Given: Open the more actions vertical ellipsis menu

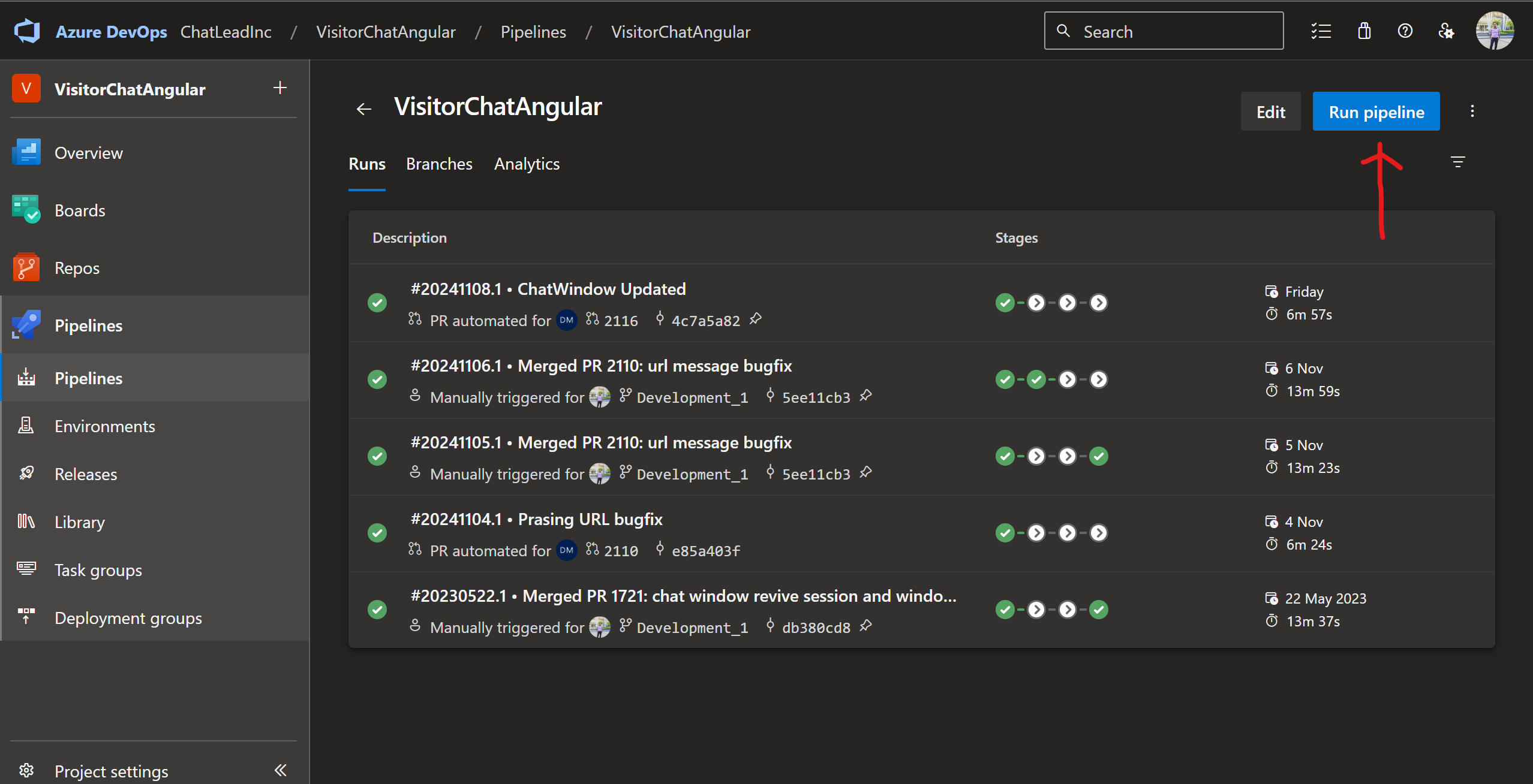Looking at the screenshot, I should pyautogui.click(x=1472, y=111).
